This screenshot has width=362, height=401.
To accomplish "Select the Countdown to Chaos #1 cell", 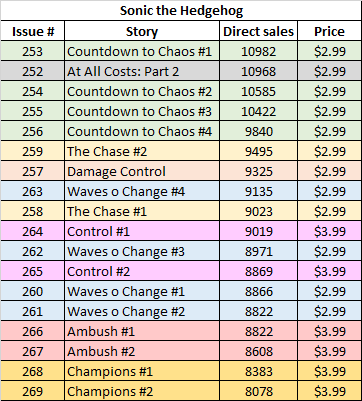I will pos(142,51).
